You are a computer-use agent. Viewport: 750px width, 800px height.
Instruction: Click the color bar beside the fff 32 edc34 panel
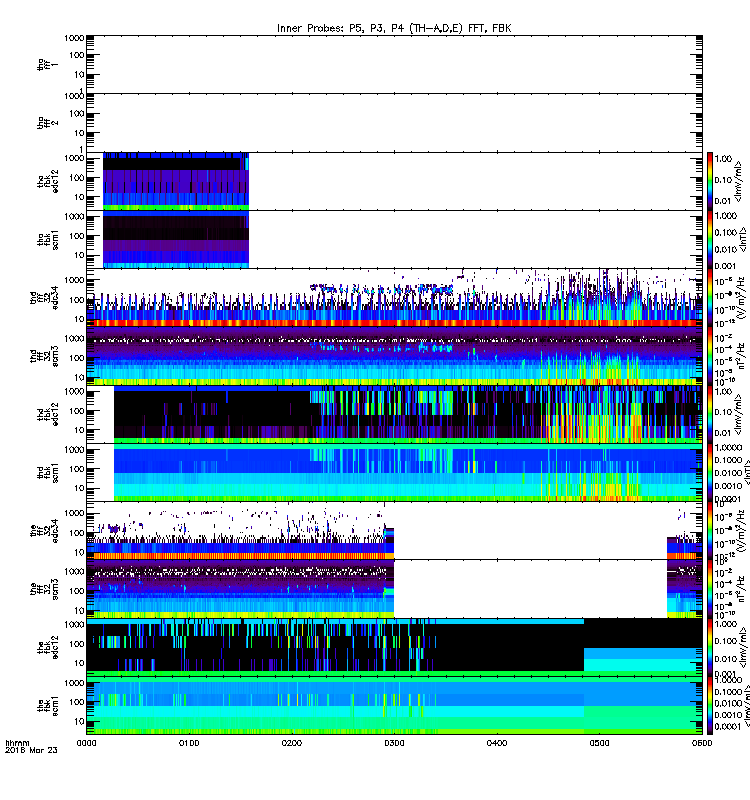pyautogui.click(x=709, y=530)
